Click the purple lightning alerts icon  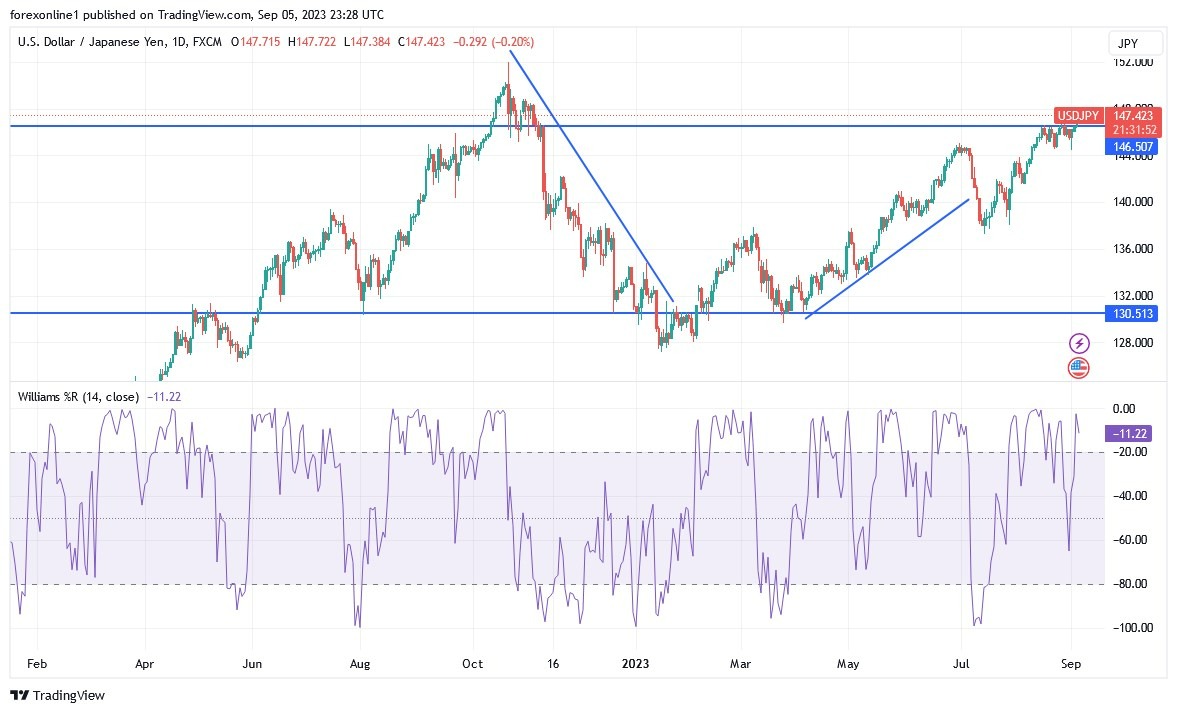1079,342
